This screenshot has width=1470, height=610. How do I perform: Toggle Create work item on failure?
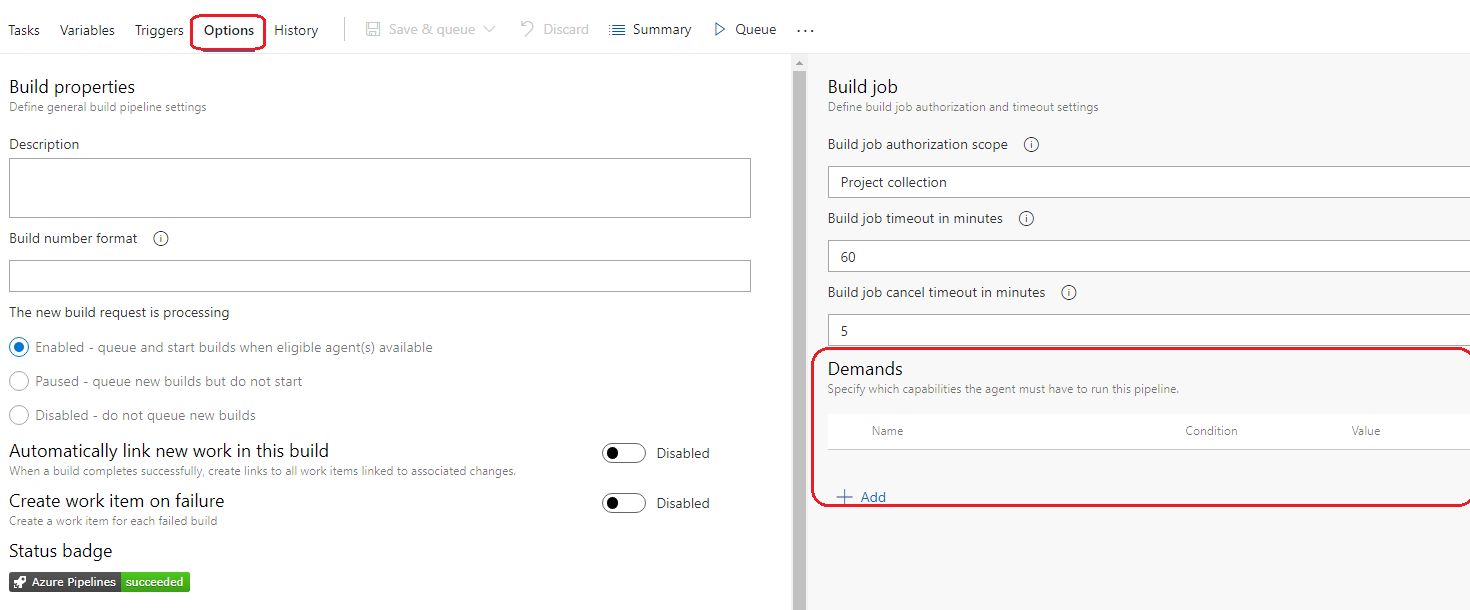click(x=624, y=504)
